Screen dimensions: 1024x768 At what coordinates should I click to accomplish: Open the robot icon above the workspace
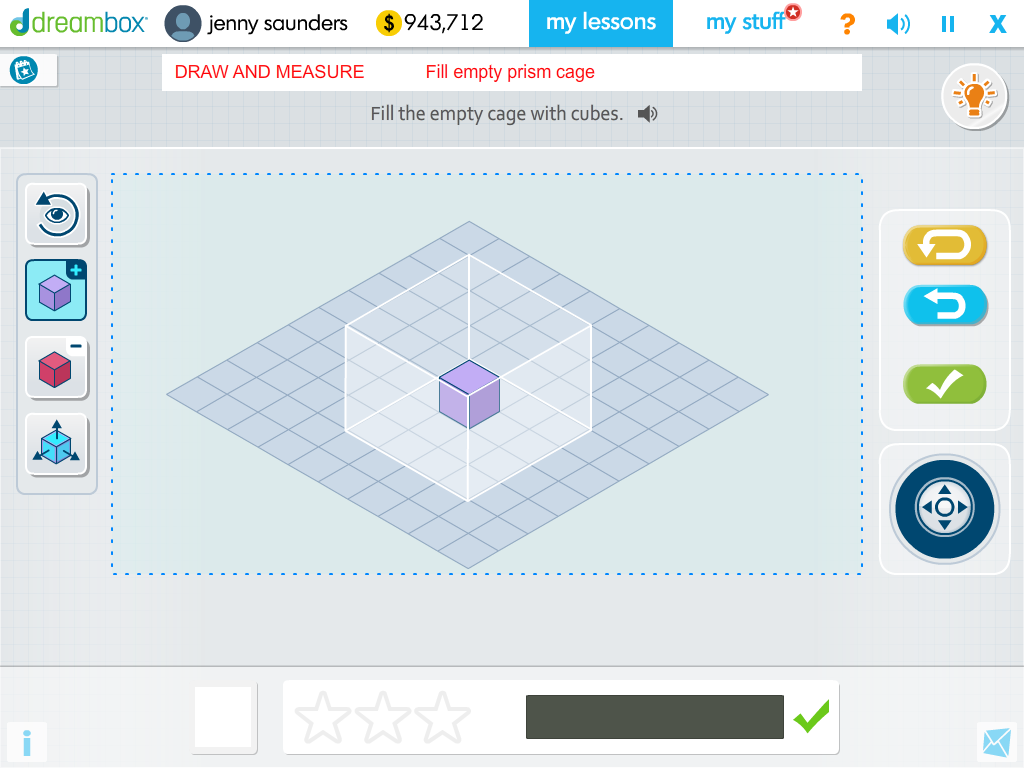click(22, 70)
